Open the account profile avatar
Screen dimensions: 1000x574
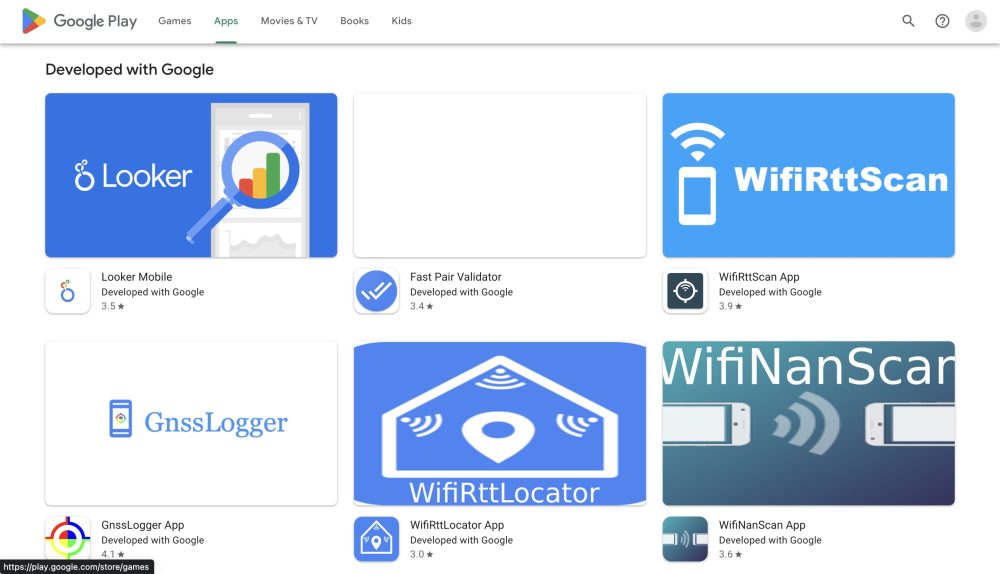(x=975, y=21)
